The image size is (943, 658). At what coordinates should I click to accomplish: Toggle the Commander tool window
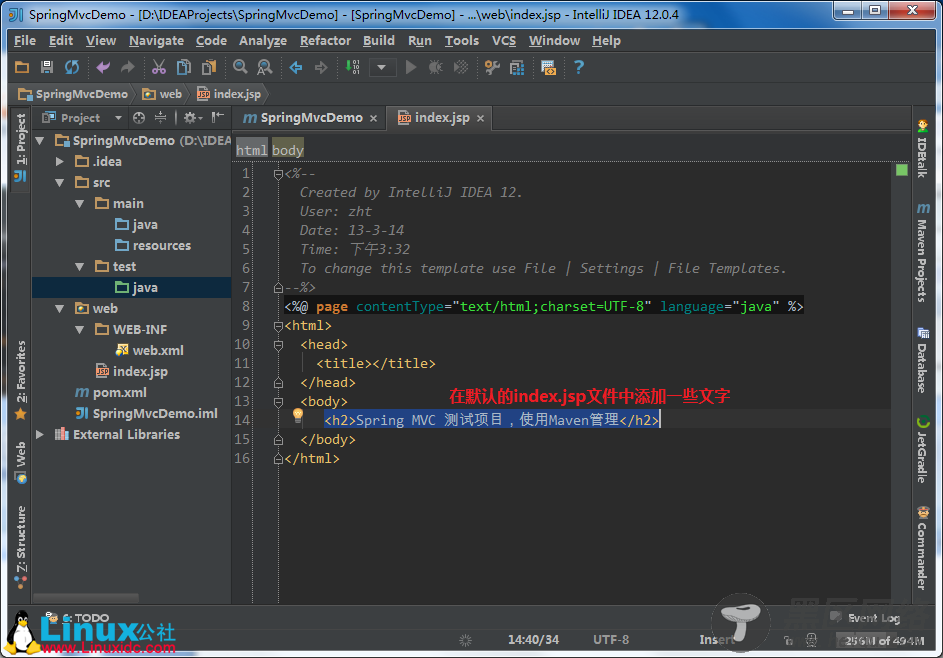click(x=923, y=548)
